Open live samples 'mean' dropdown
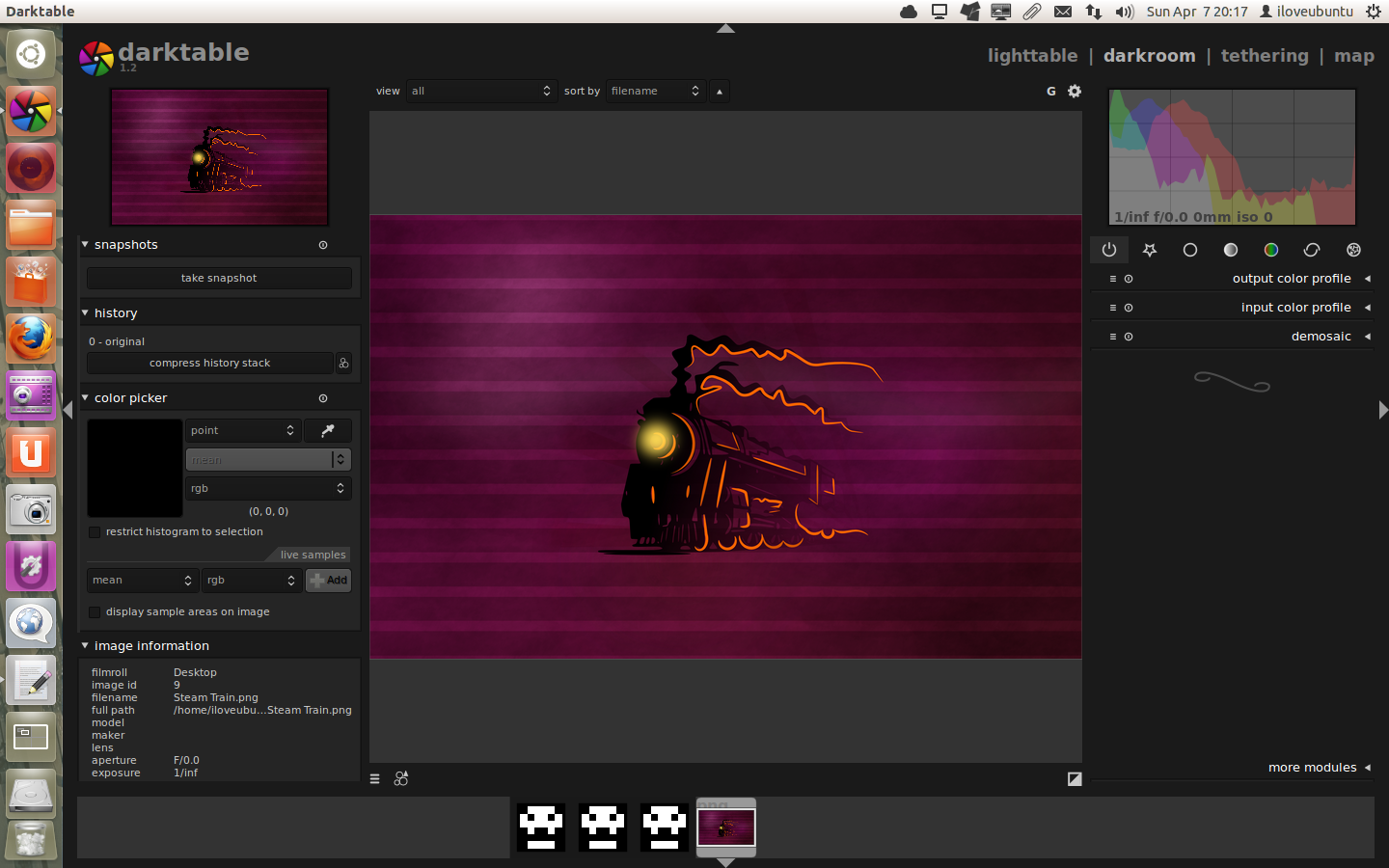The width and height of the screenshot is (1389, 868). tap(142, 581)
